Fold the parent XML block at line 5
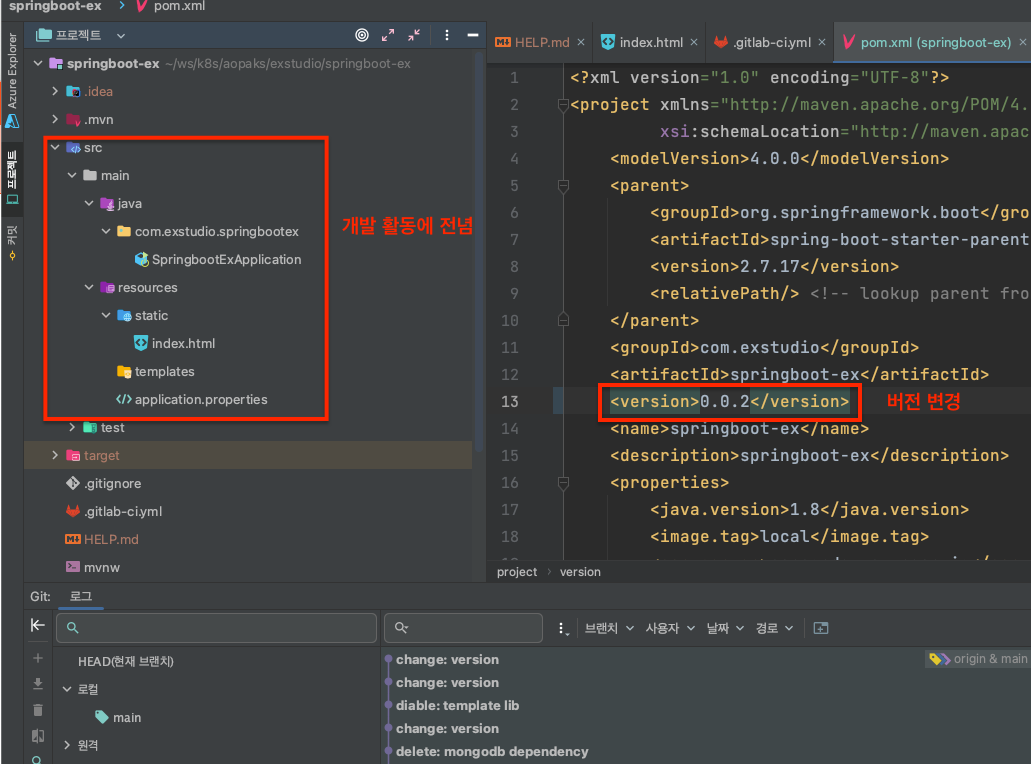This screenshot has width=1031, height=764. click(563, 187)
